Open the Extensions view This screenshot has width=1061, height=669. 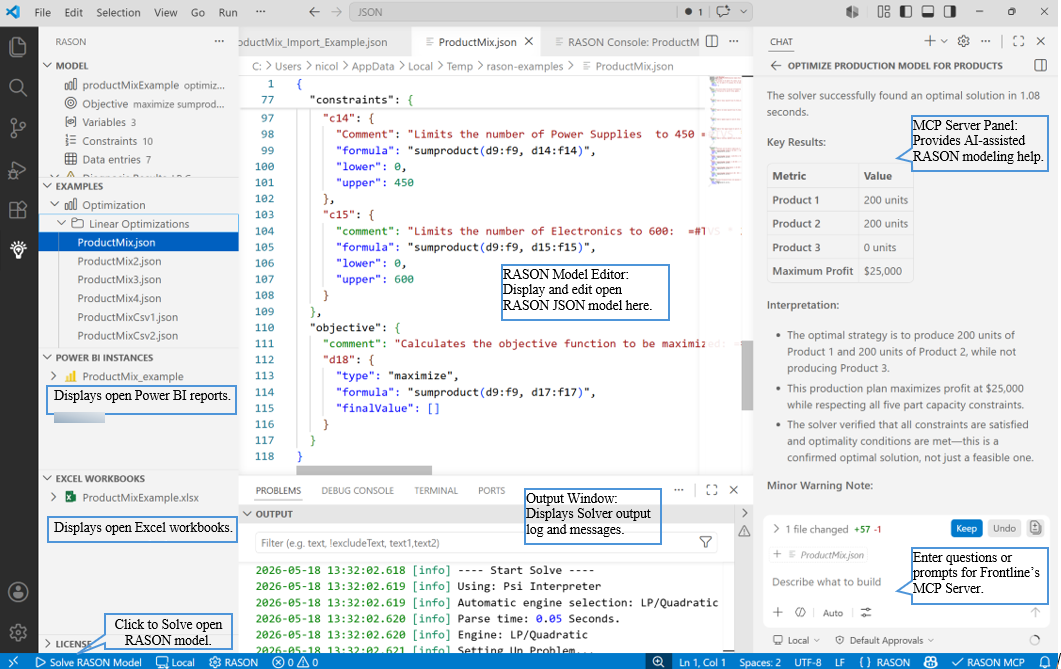(18, 210)
